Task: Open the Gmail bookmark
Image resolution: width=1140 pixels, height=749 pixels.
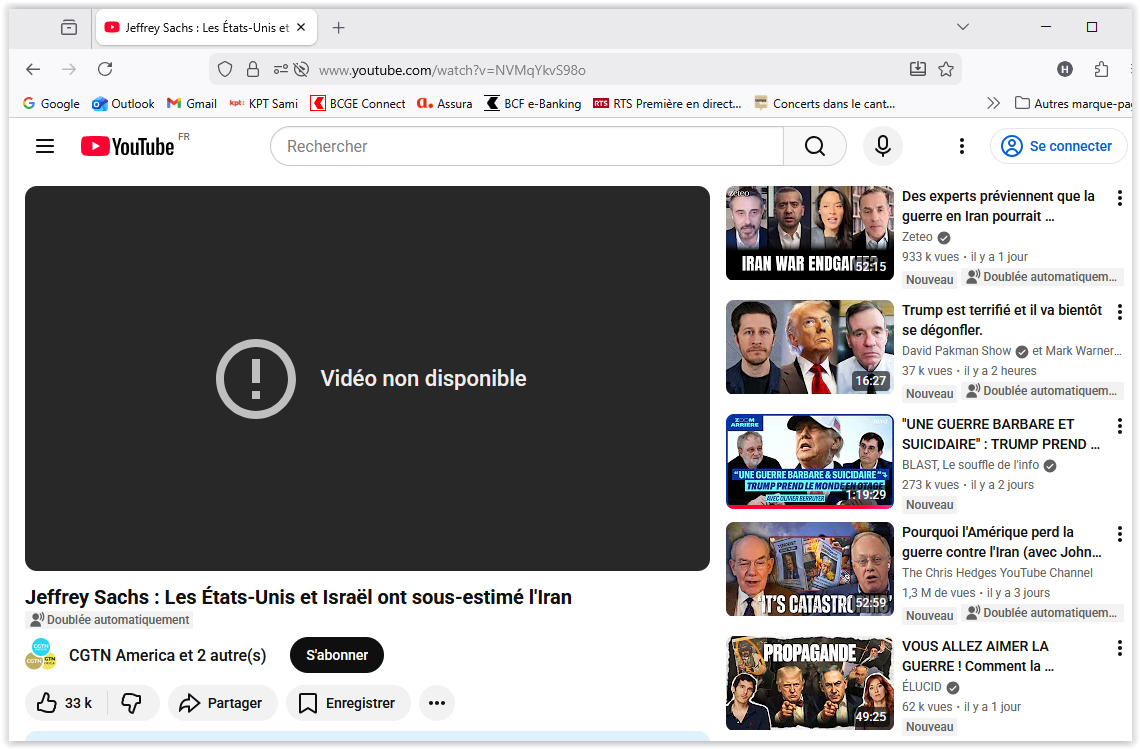Action: click(191, 103)
